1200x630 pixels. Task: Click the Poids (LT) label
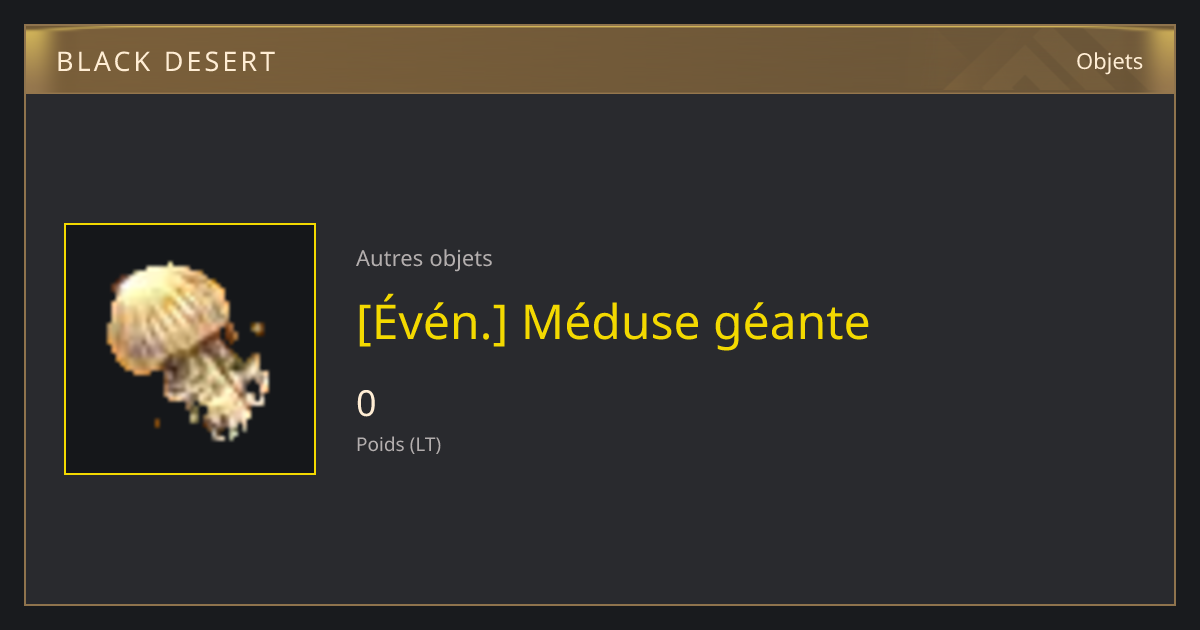[398, 444]
